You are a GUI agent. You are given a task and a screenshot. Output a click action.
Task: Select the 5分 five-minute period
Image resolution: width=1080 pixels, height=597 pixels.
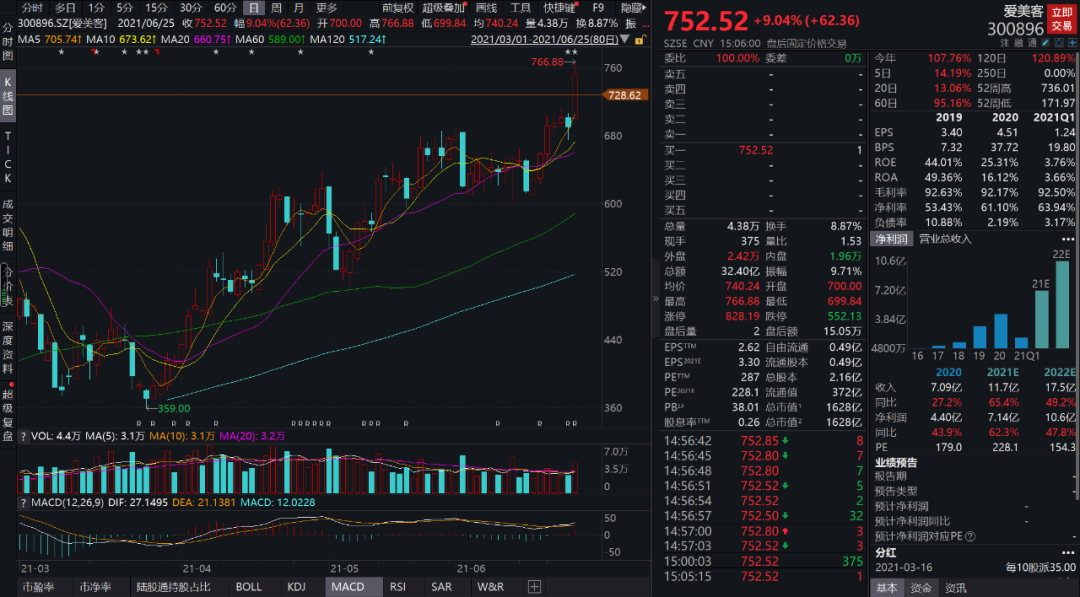pos(125,8)
